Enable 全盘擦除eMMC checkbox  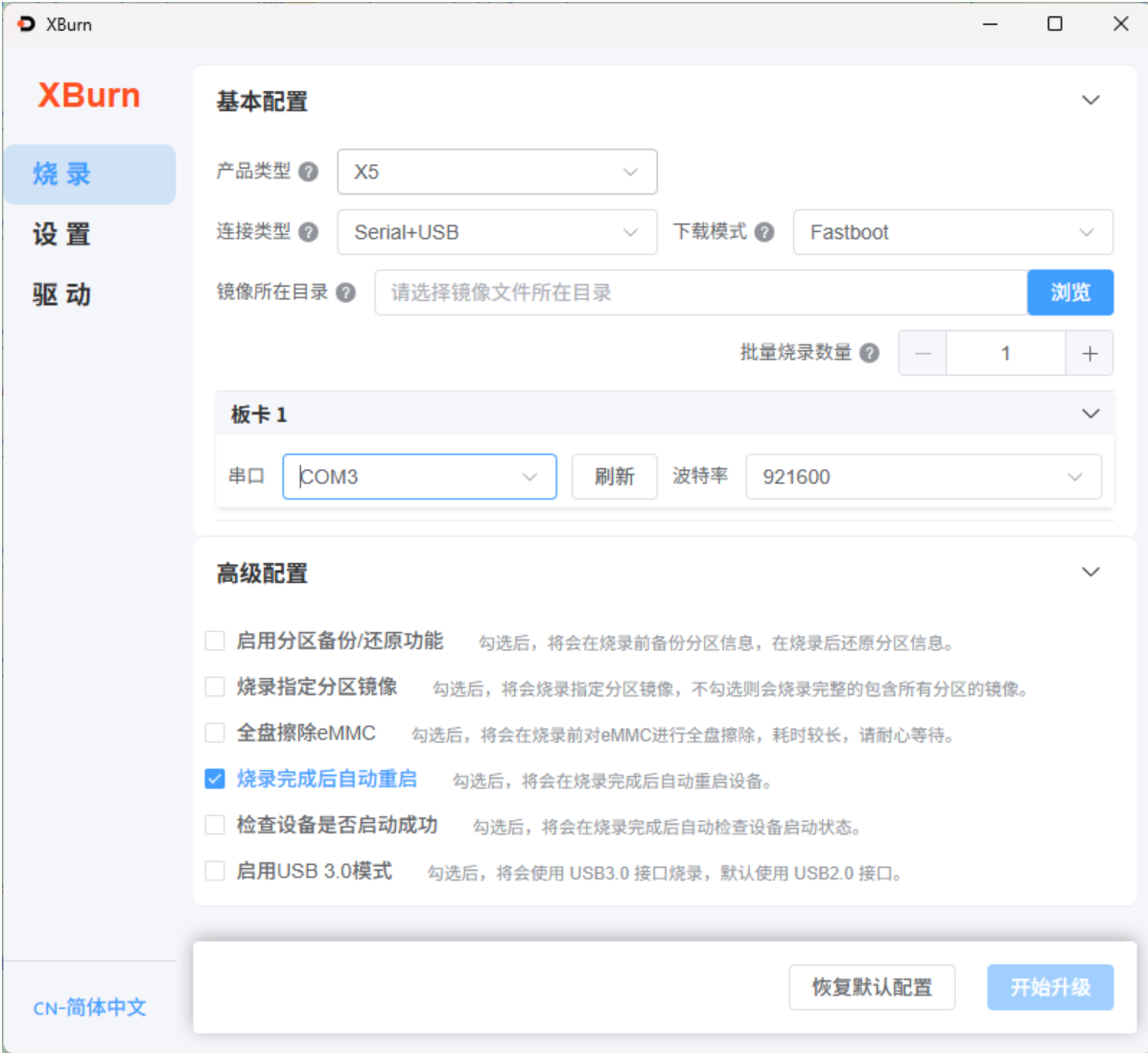[215, 733]
